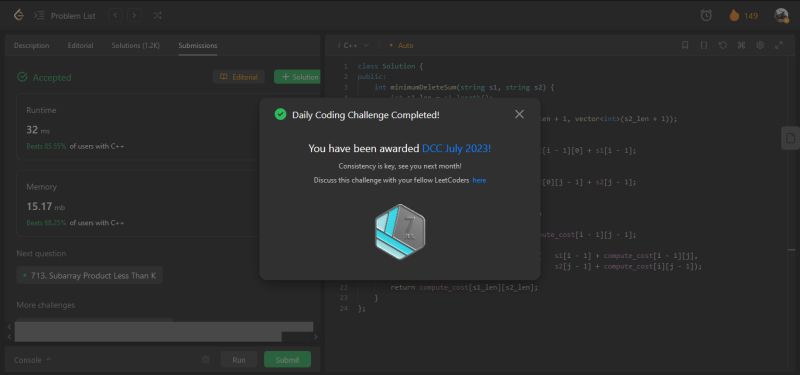Open the Problem List panel
Viewport: 800px width, 375px height.
click(65, 16)
